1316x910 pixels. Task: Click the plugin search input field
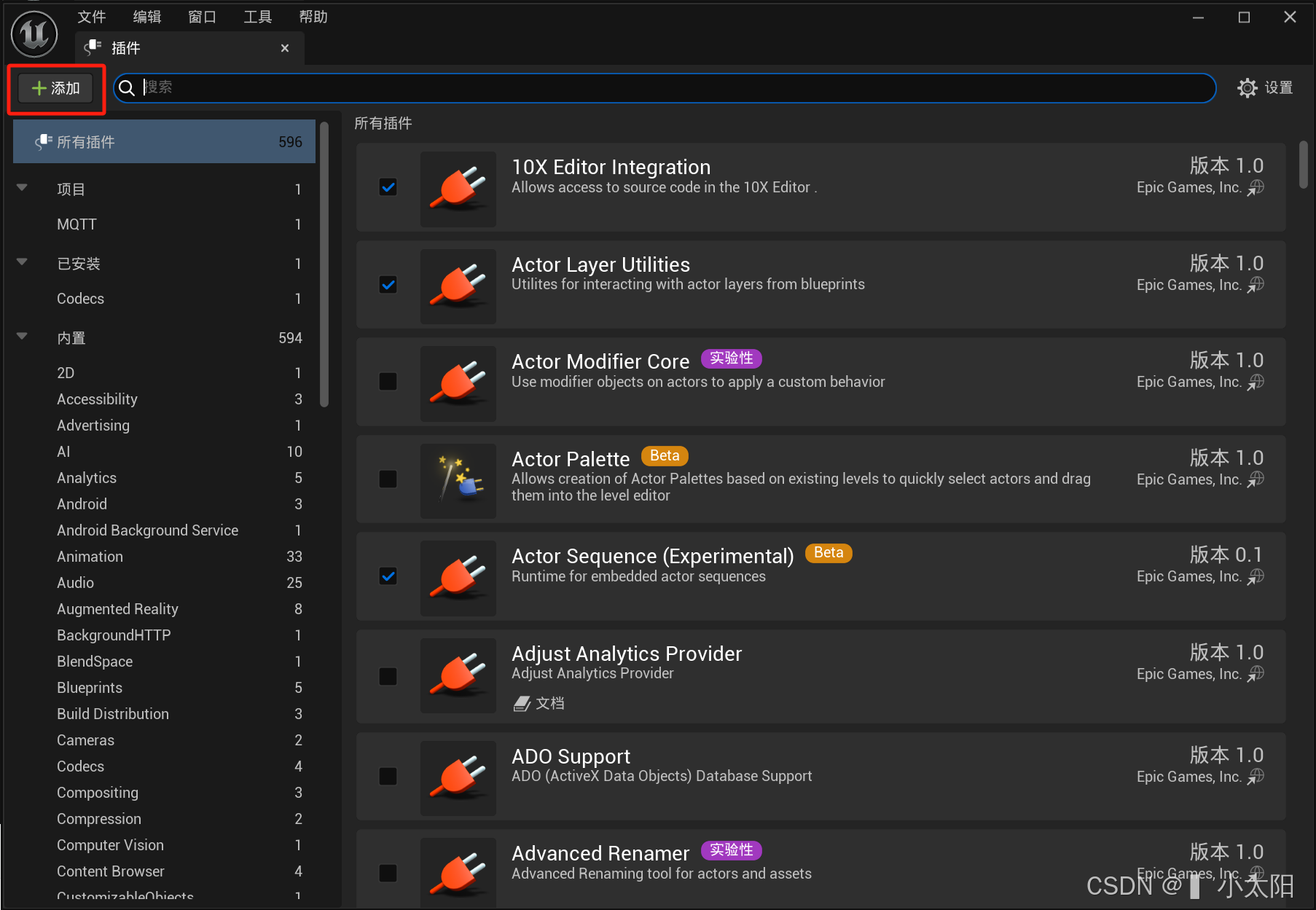coord(665,88)
